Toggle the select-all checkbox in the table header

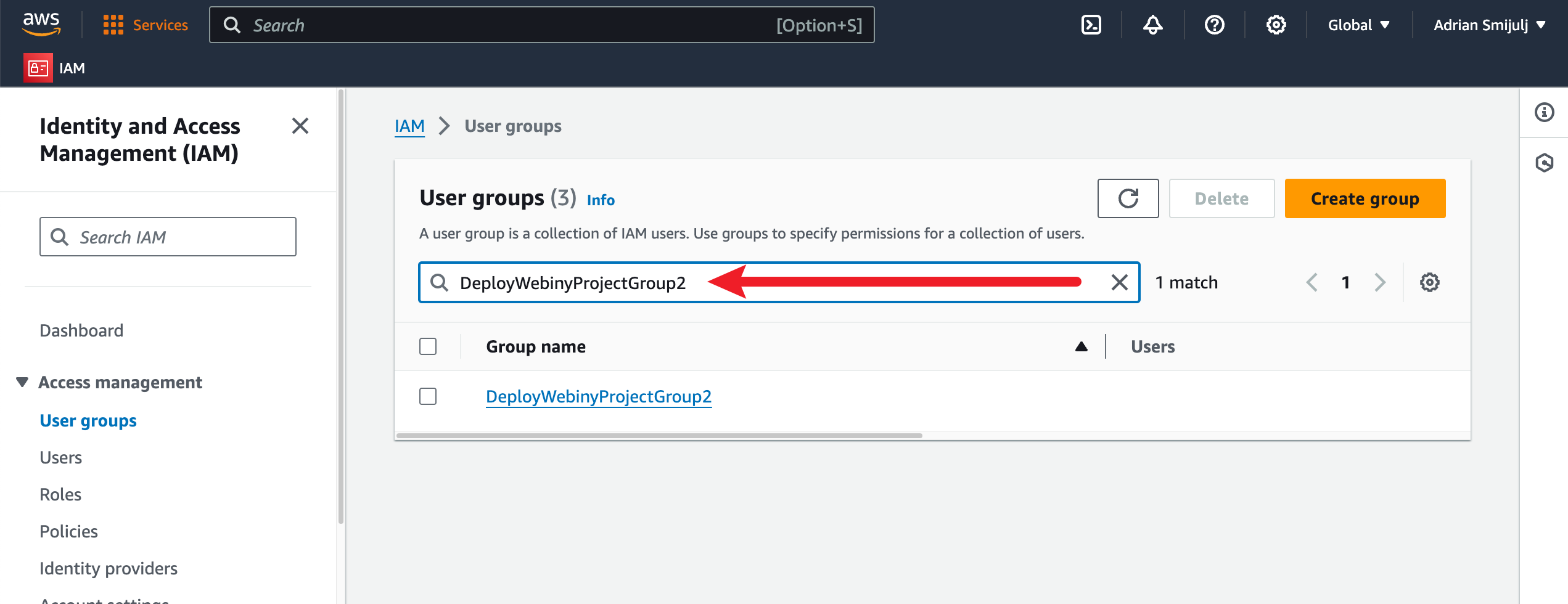427,346
